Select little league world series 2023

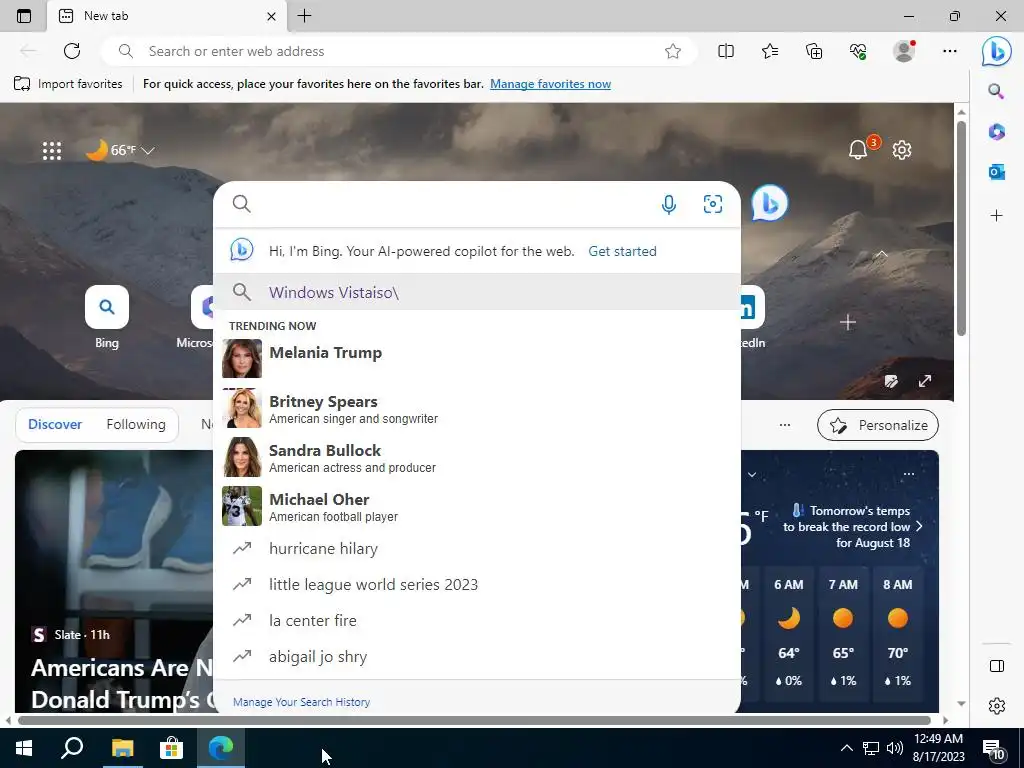click(477, 584)
